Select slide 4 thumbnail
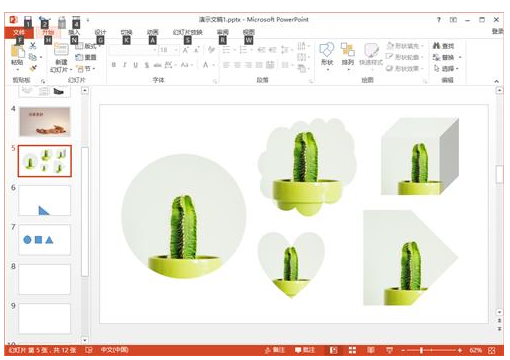510x360 pixels. click(x=45, y=121)
